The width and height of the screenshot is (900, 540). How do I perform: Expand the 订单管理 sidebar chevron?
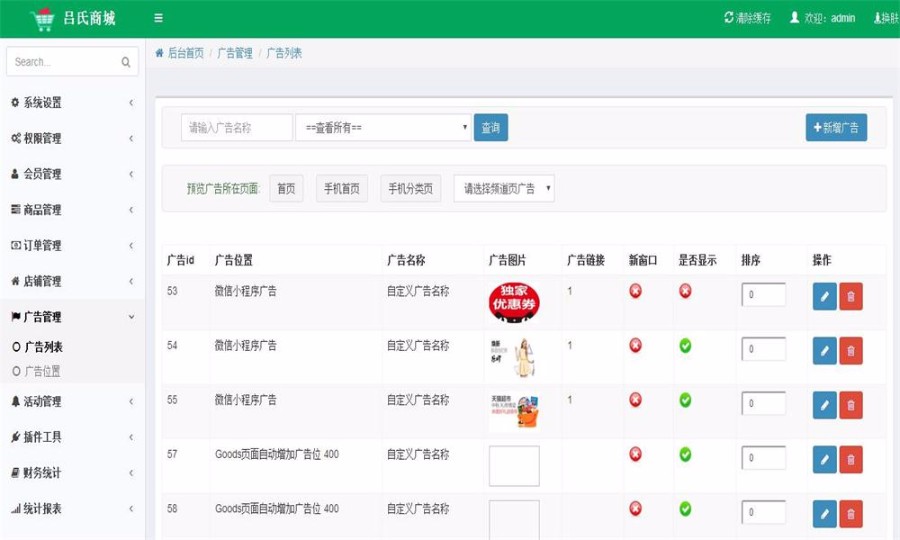pos(131,245)
